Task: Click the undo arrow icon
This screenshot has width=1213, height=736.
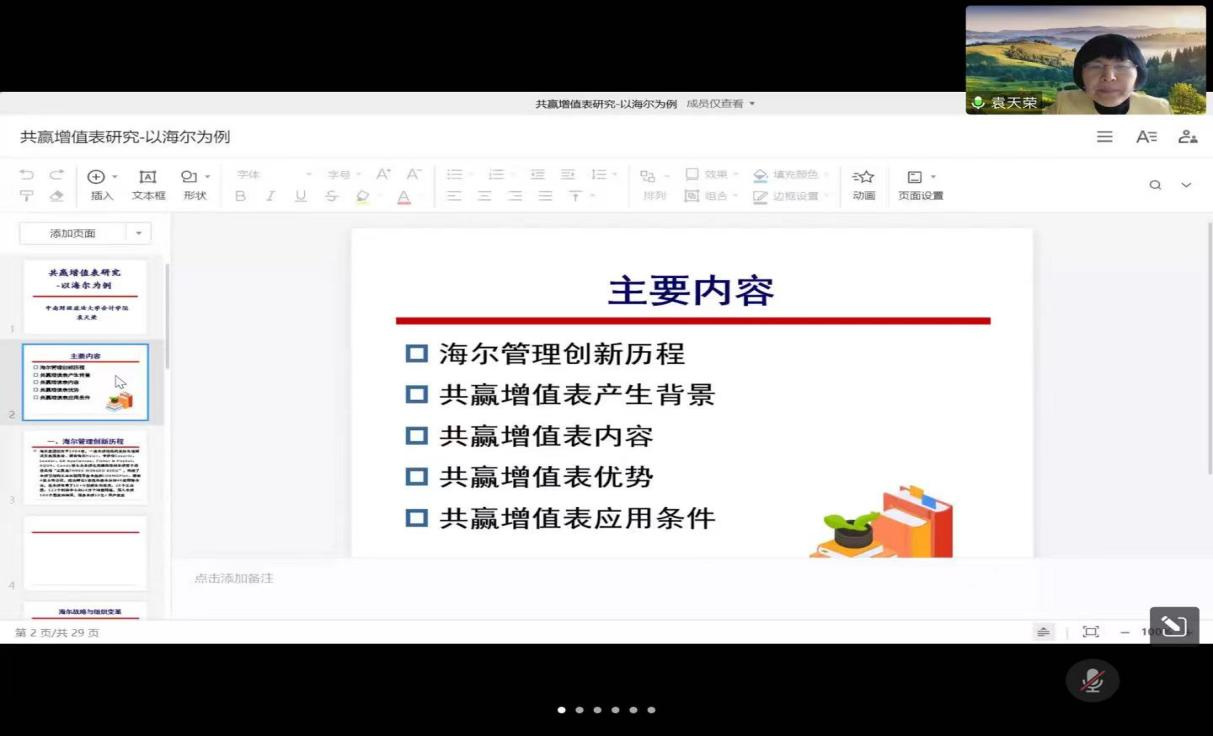Action: tap(27, 175)
